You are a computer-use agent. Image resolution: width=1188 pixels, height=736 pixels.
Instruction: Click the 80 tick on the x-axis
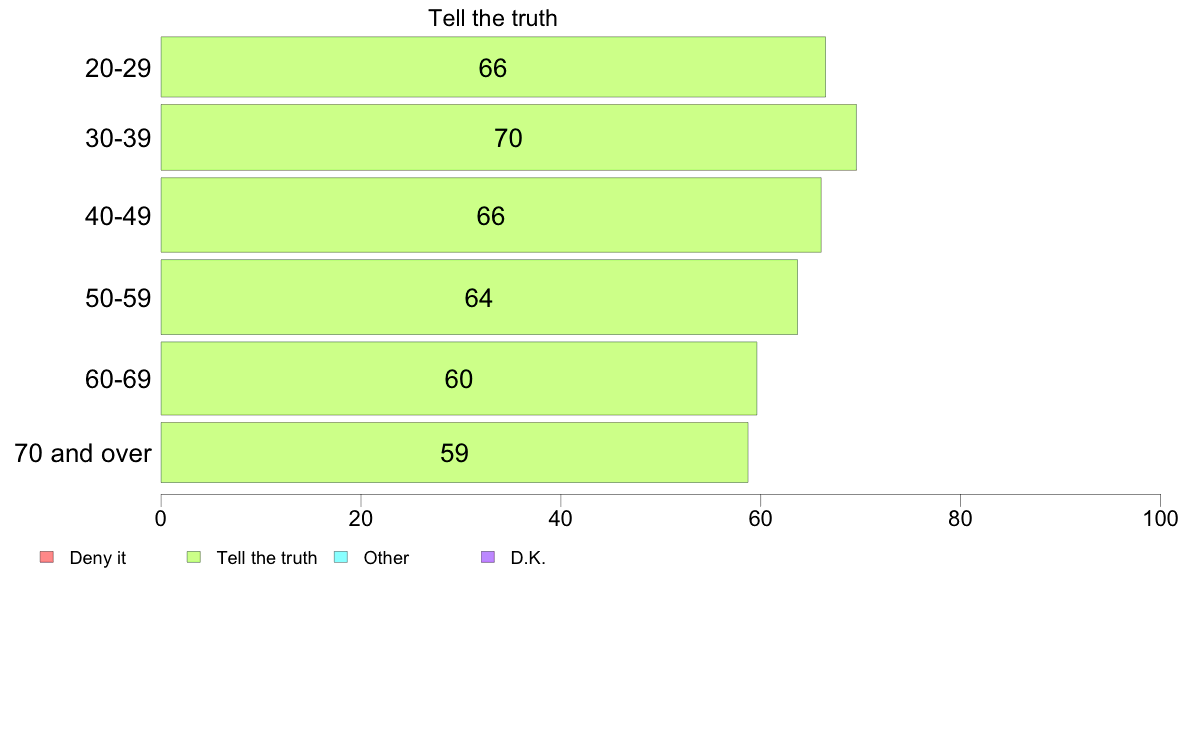pyautogui.click(x=960, y=518)
